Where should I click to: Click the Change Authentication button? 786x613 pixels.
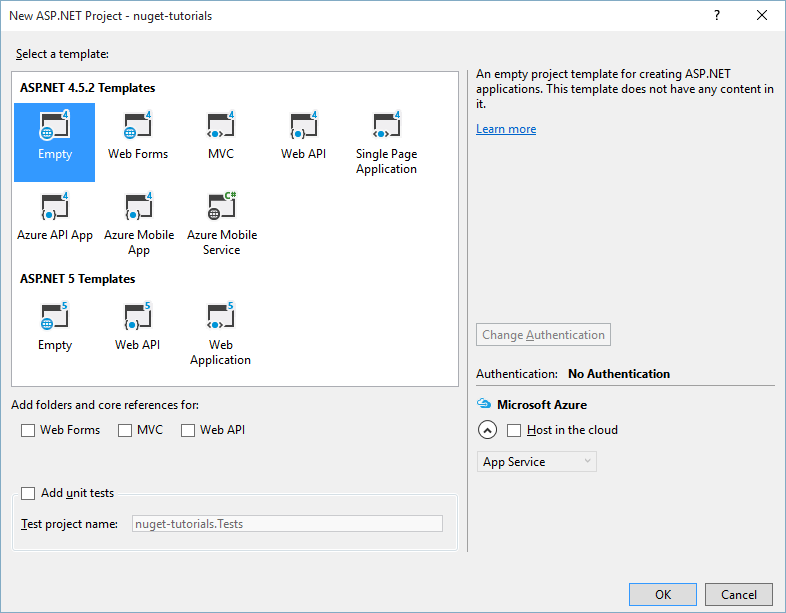coord(543,335)
